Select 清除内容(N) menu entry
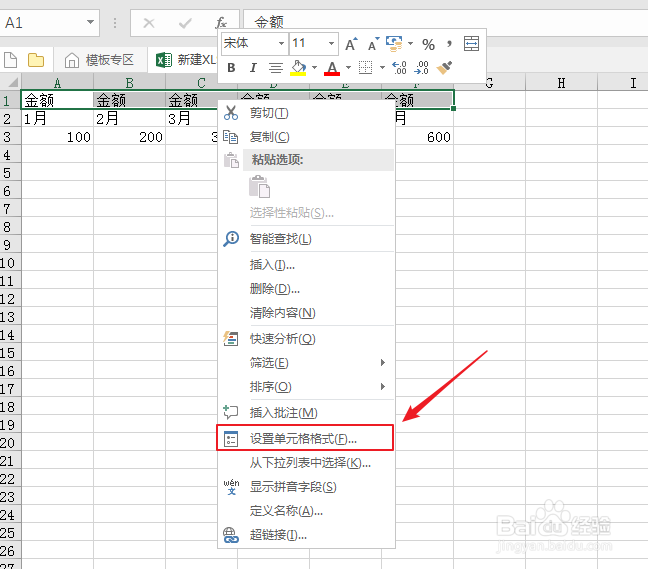Image resolution: width=648 pixels, height=569 pixels. (x=306, y=313)
